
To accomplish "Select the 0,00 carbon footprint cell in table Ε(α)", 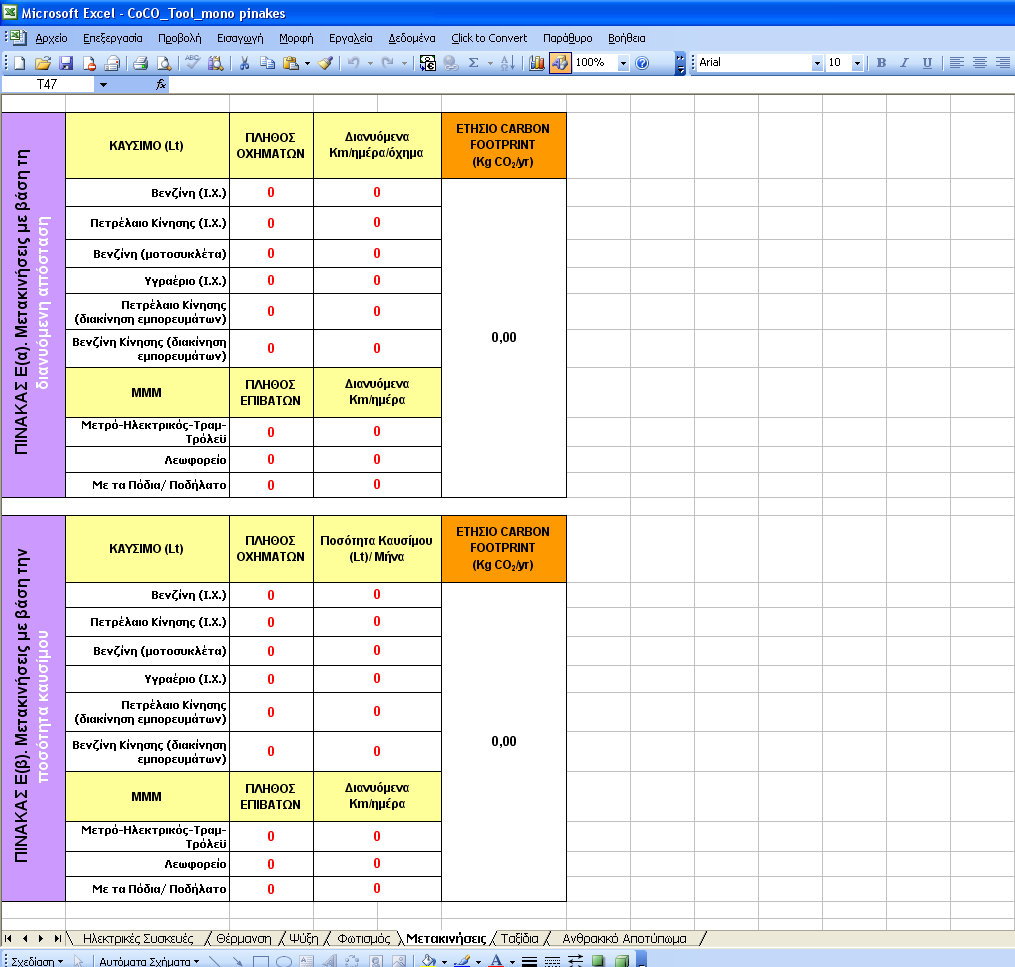I will pyautogui.click(x=504, y=337).
